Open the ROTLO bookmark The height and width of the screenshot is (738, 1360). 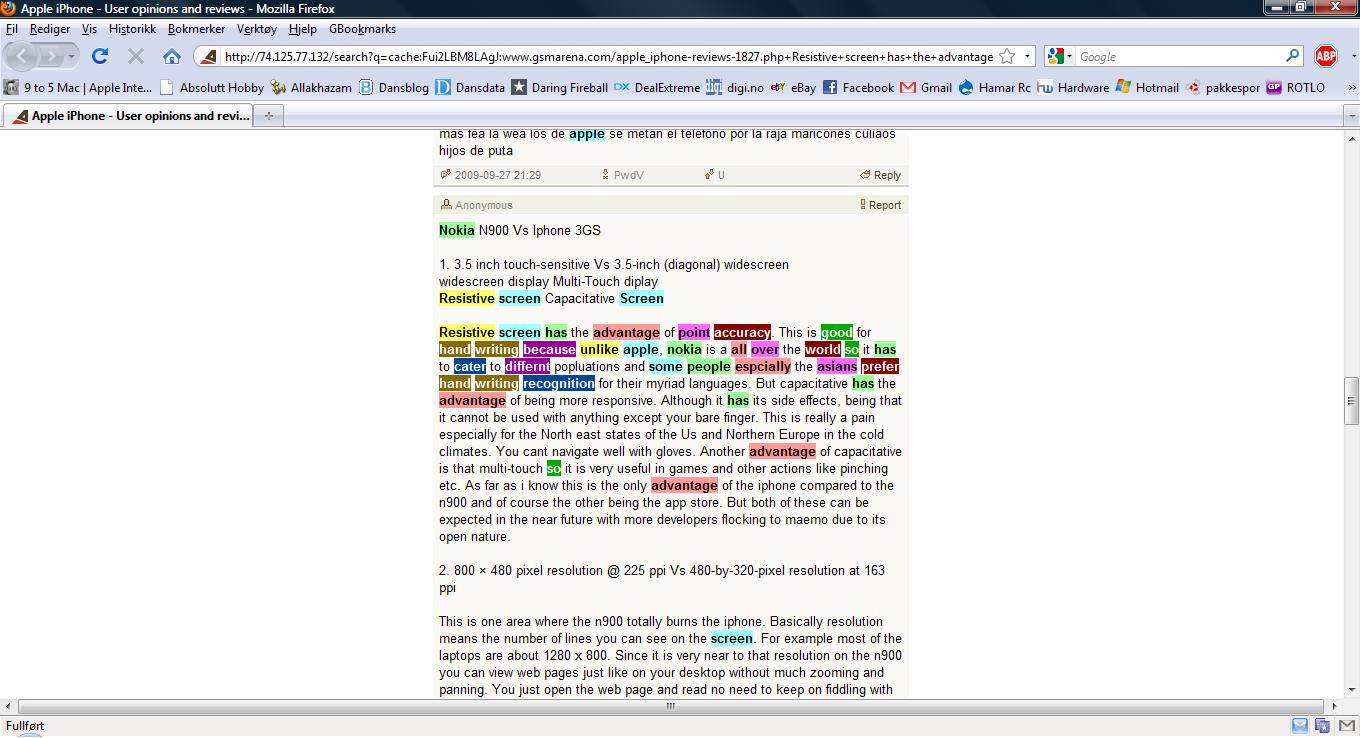1296,87
